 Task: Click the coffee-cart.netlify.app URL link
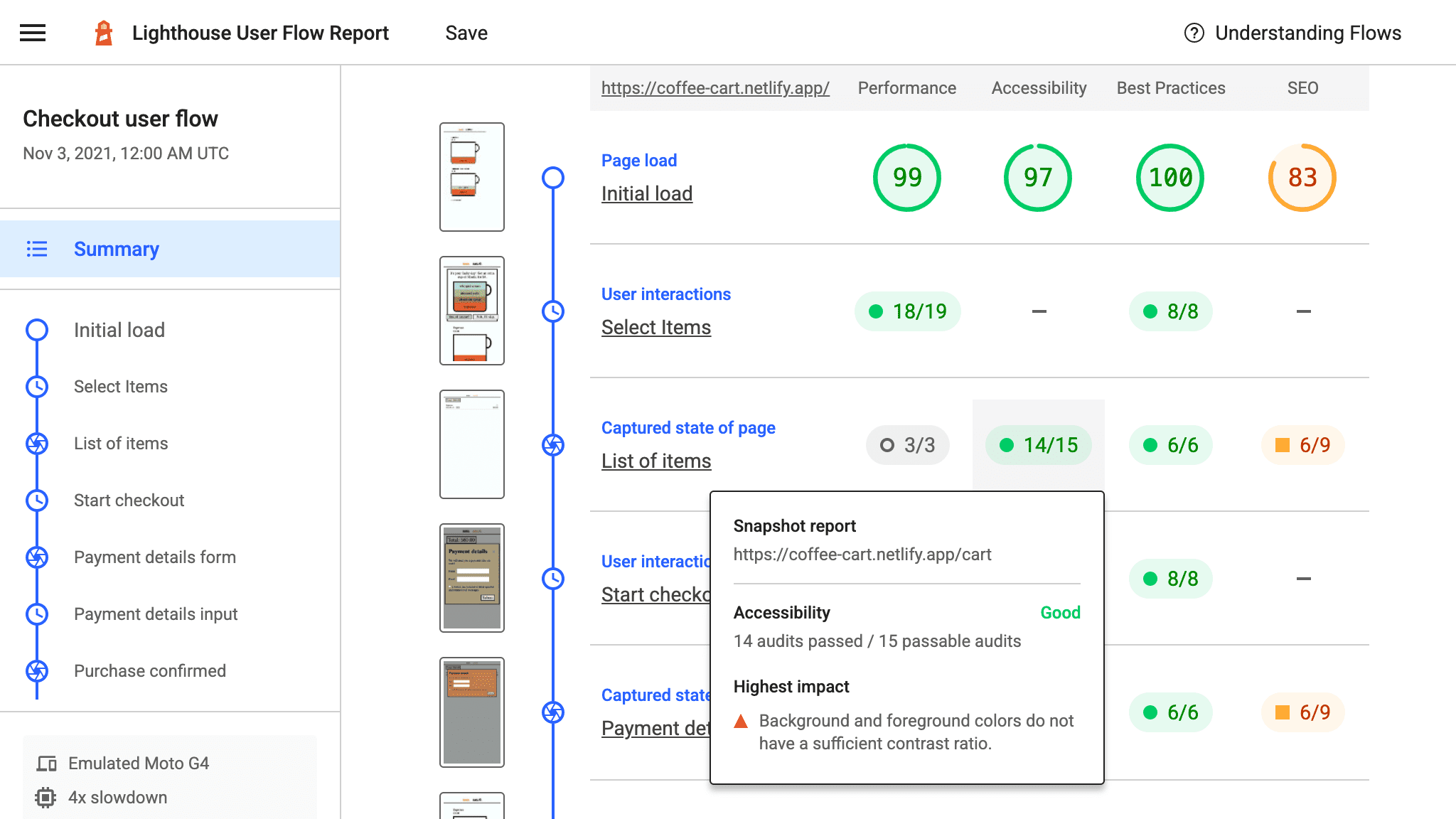coord(715,87)
